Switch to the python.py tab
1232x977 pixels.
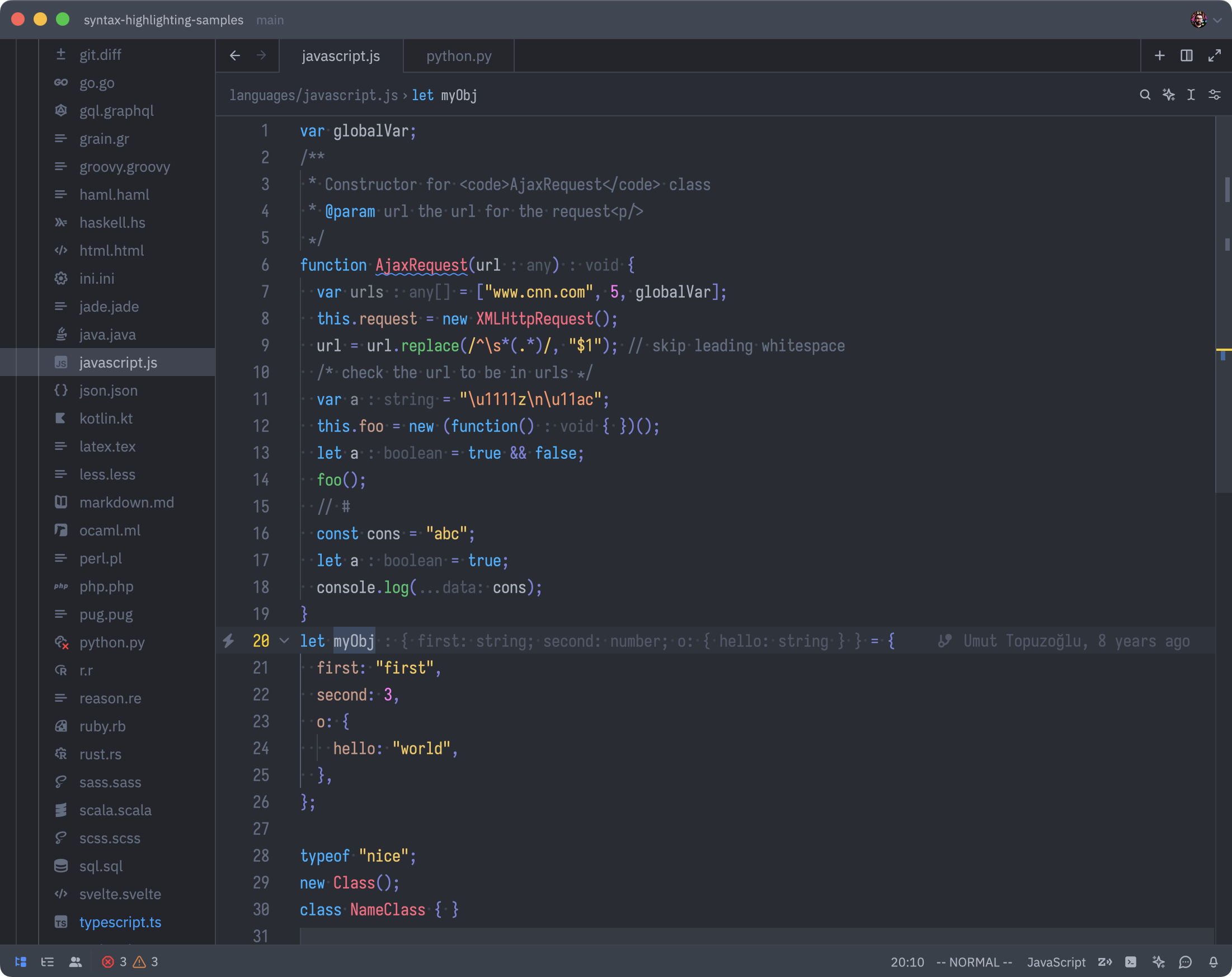point(458,56)
